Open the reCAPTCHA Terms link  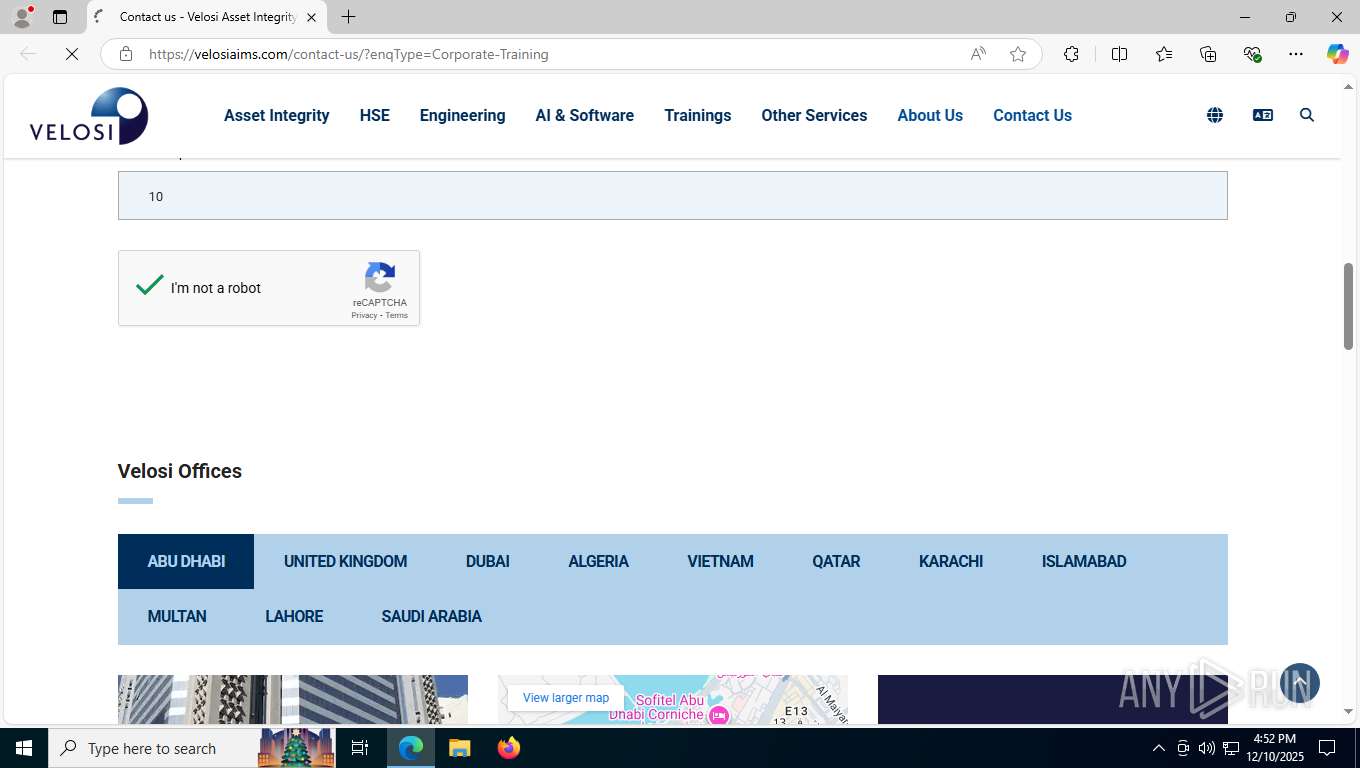tap(397, 315)
